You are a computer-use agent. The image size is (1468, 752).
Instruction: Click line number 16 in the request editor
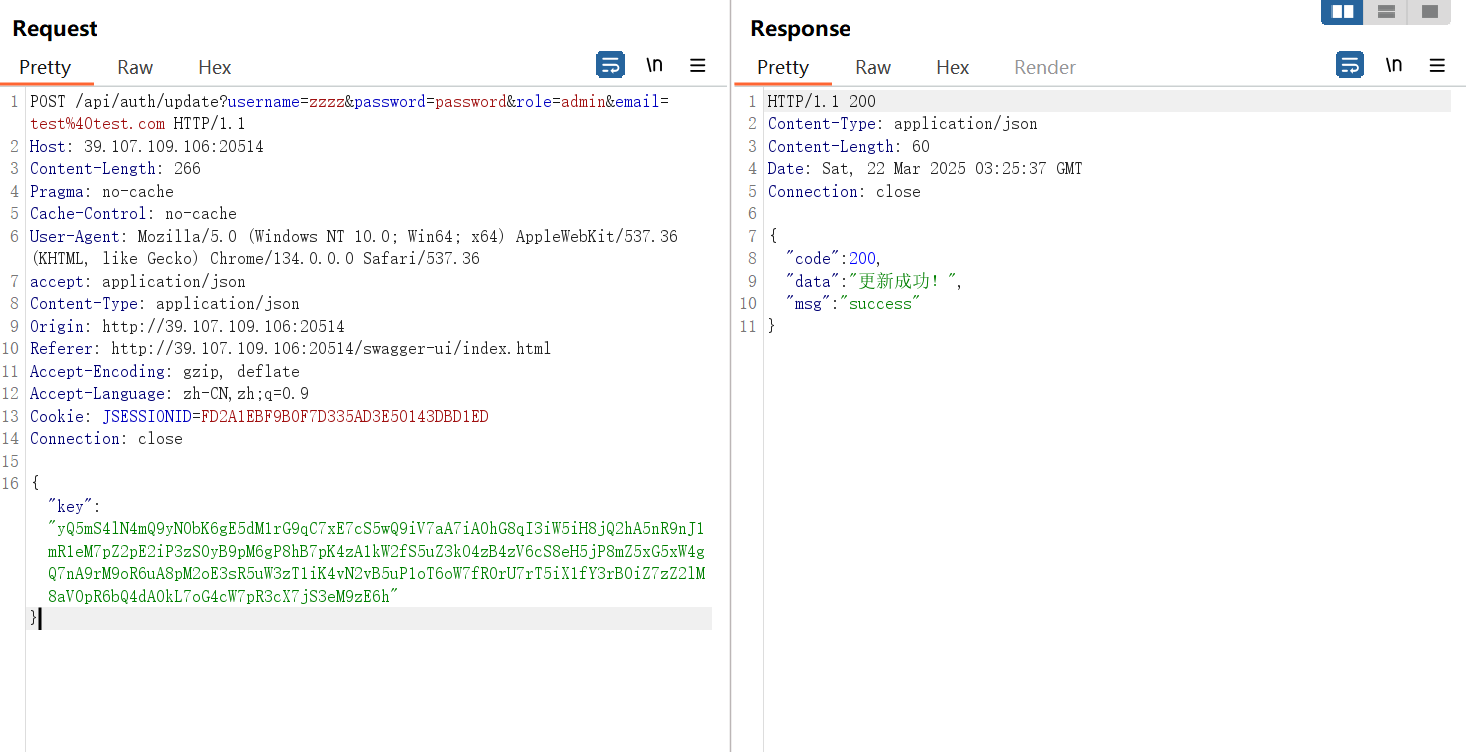pyautogui.click(x=10, y=482)
